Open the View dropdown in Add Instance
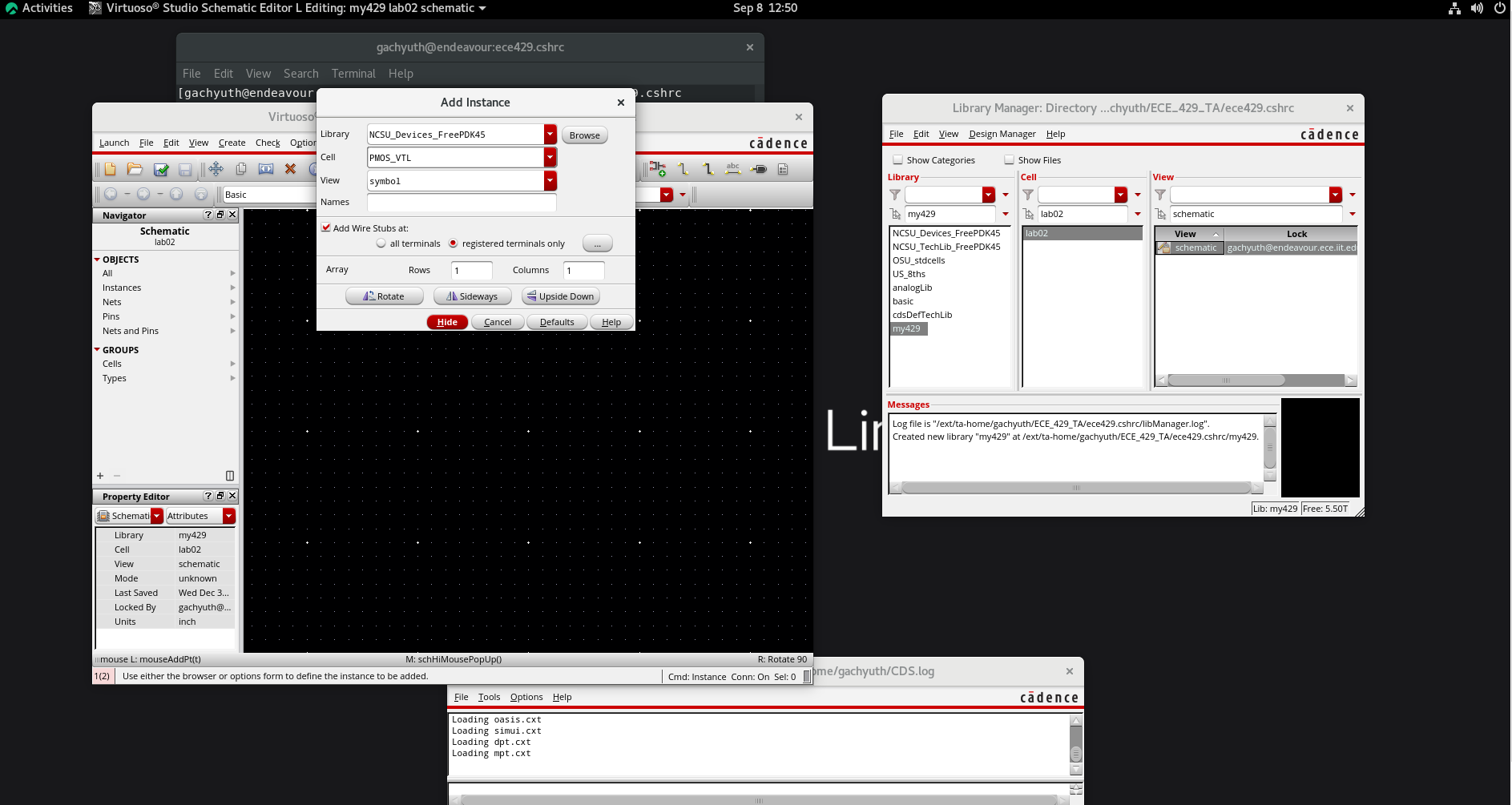The width and height of the screenshot is (1512, 805). point(550,181)
